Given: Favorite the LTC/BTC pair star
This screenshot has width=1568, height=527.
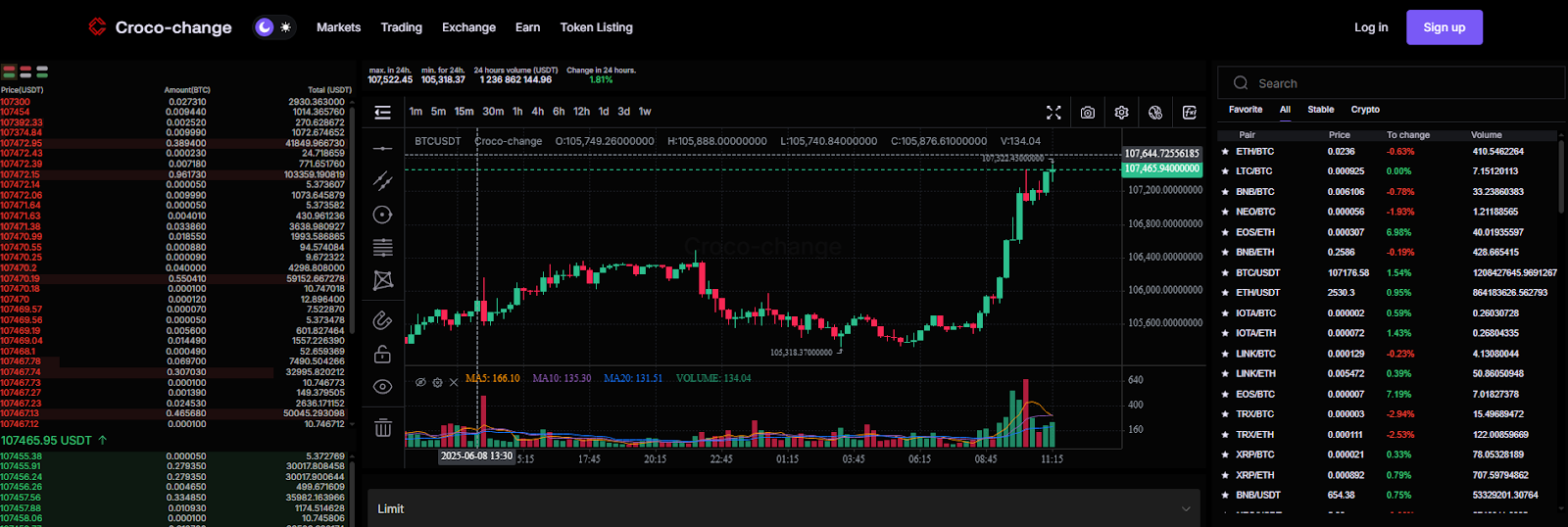Looking at the screenshot, I should [x=1225, y=171].
